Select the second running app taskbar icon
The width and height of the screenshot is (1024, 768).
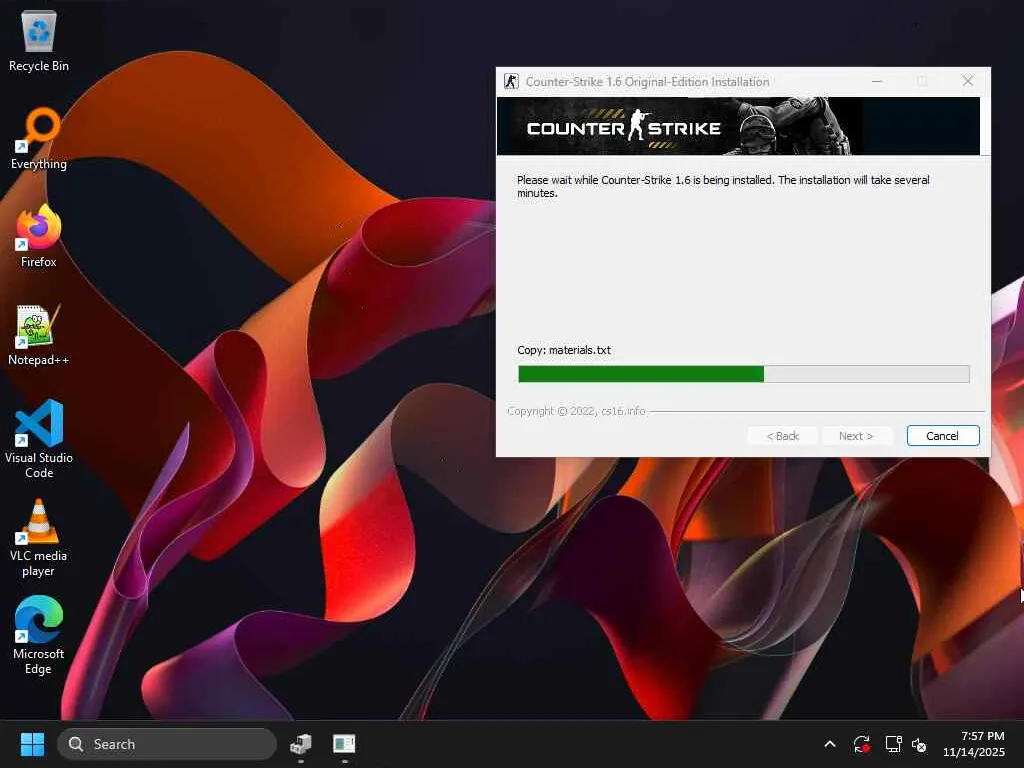344,744
